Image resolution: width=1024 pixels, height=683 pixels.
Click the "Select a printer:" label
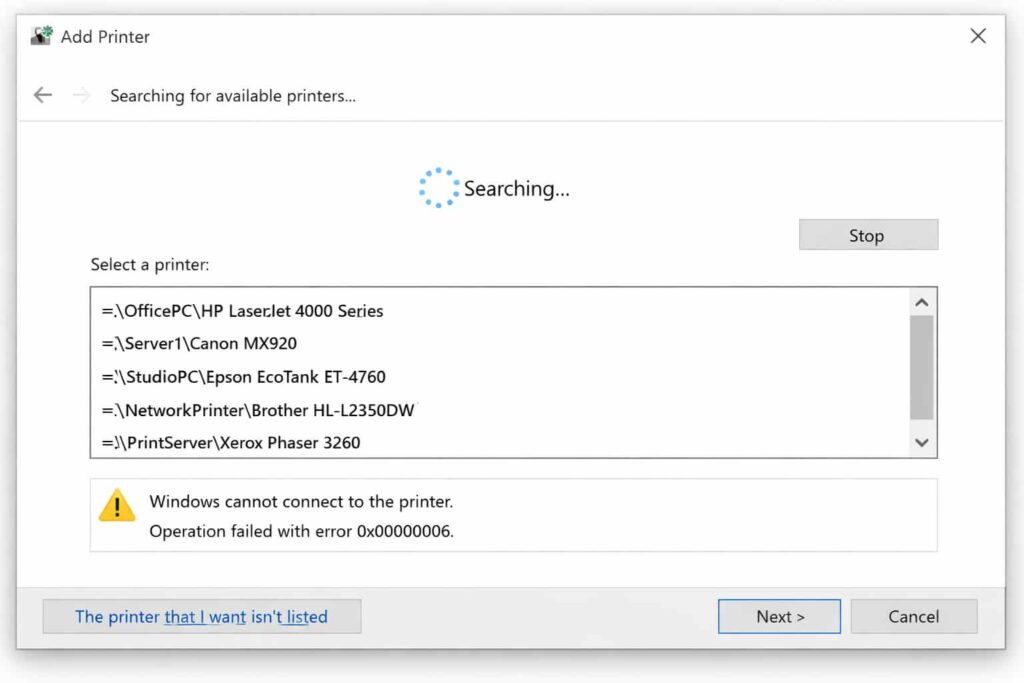click(150, 265)
